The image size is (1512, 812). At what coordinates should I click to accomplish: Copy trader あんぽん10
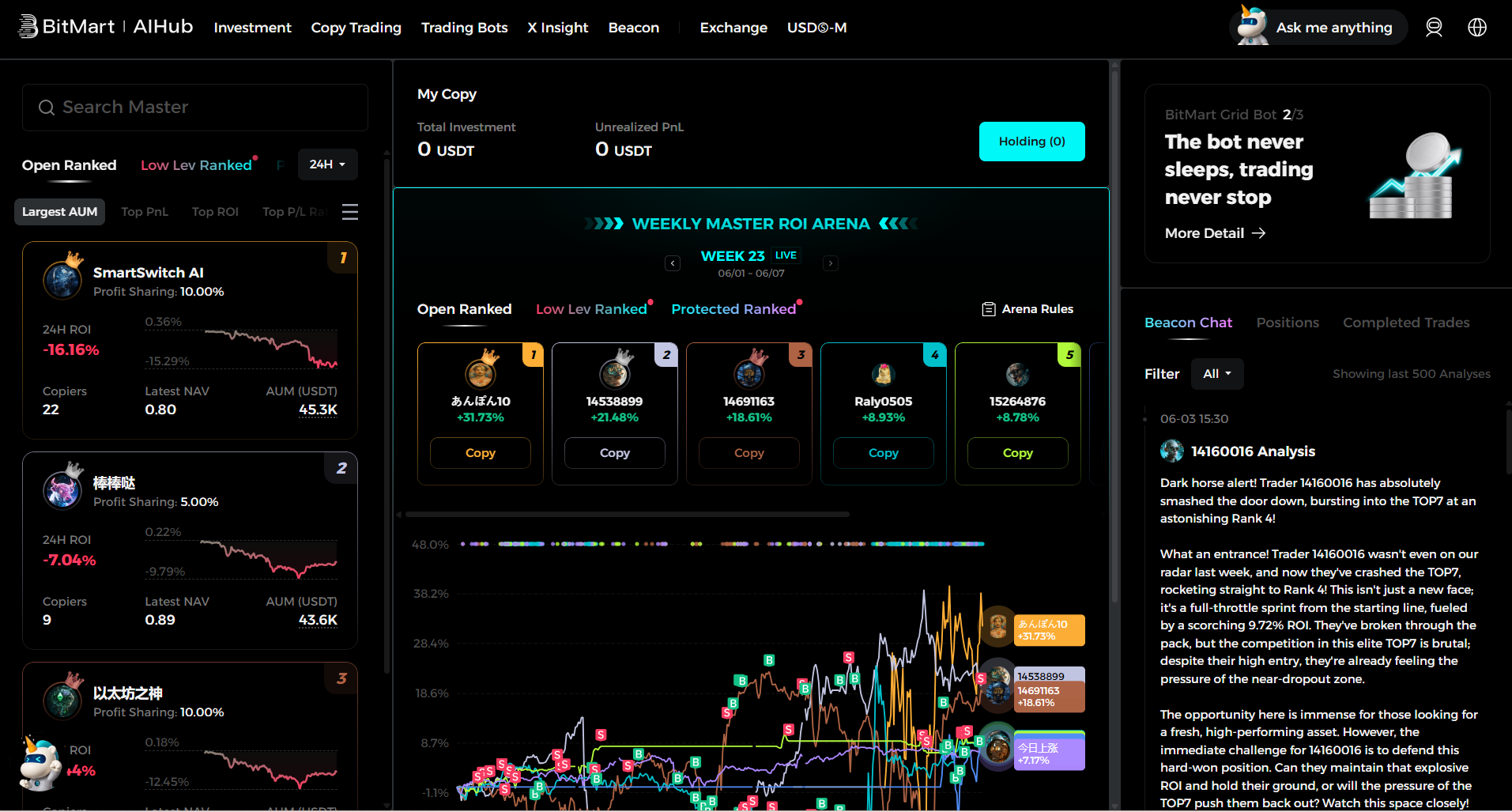click(x=481, y=453)
